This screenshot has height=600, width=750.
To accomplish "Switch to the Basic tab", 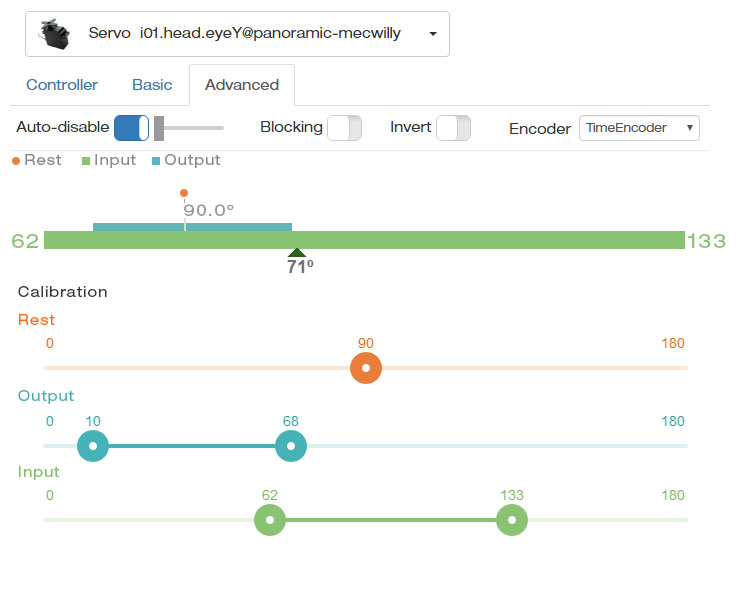I will (x=152, y=85).
